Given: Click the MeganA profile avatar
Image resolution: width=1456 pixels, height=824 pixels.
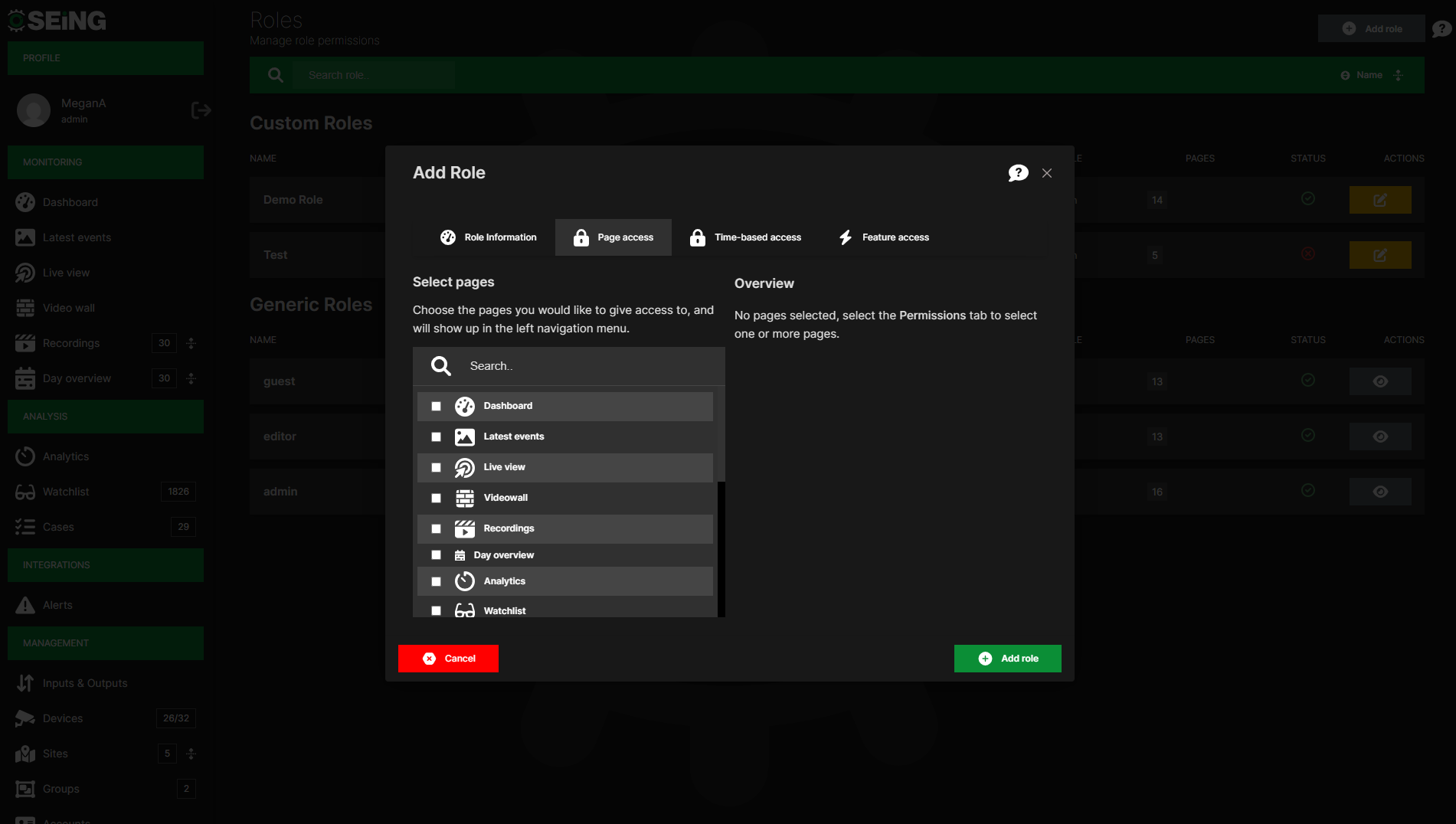Looking at the screenshot, I should point(34,111).
